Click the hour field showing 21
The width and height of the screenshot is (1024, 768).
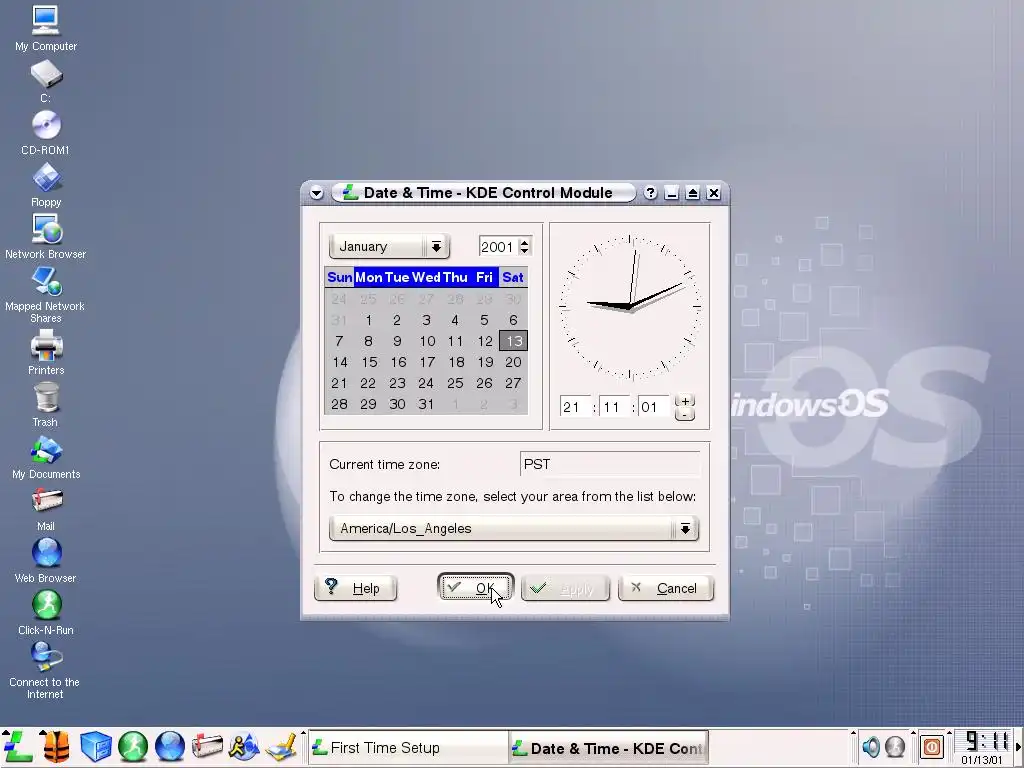[x=575, y=407]
